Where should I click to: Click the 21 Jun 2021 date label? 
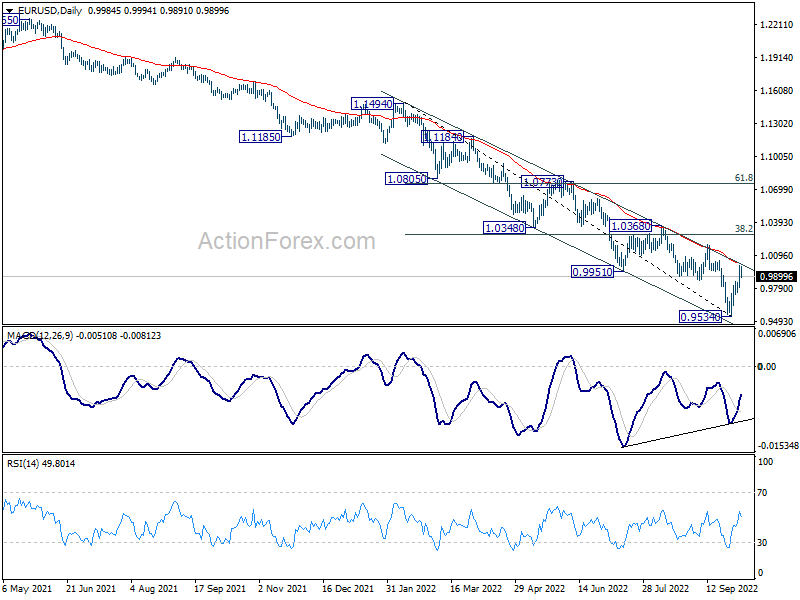pyautogui.click(x=91, y=589)
